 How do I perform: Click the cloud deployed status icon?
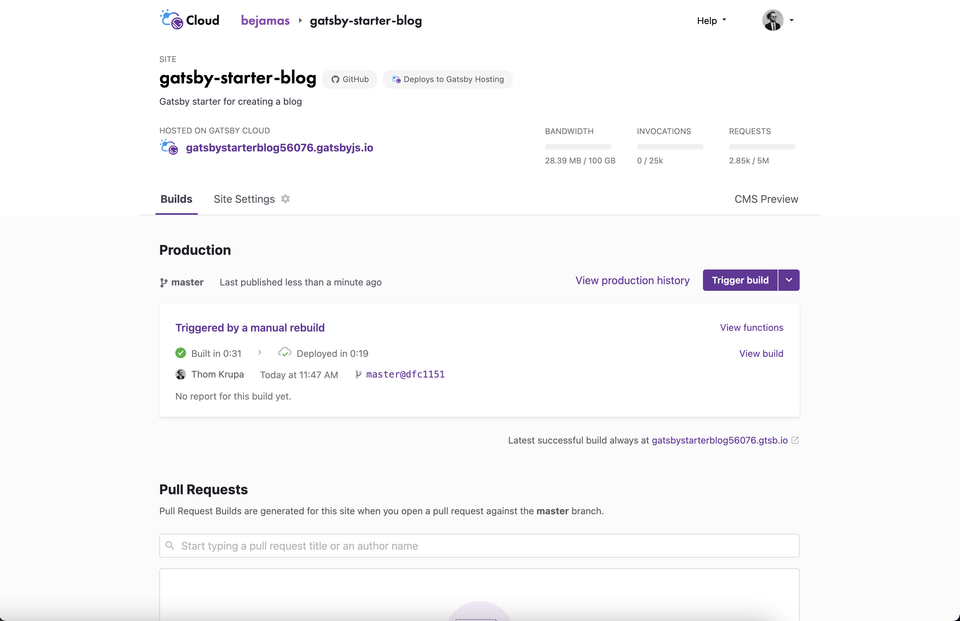[285, 353]
